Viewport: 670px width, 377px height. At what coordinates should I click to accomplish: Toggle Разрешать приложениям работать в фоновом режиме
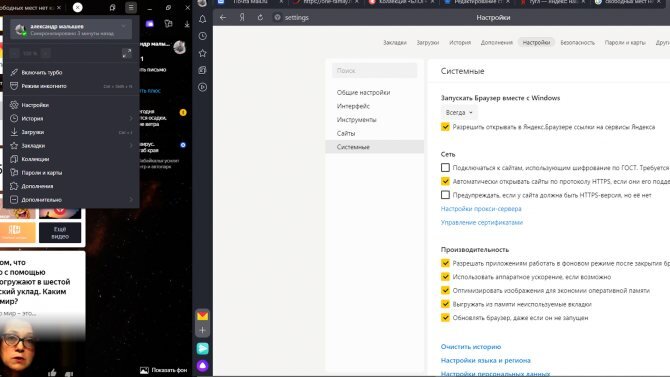[x=445, y=263]
